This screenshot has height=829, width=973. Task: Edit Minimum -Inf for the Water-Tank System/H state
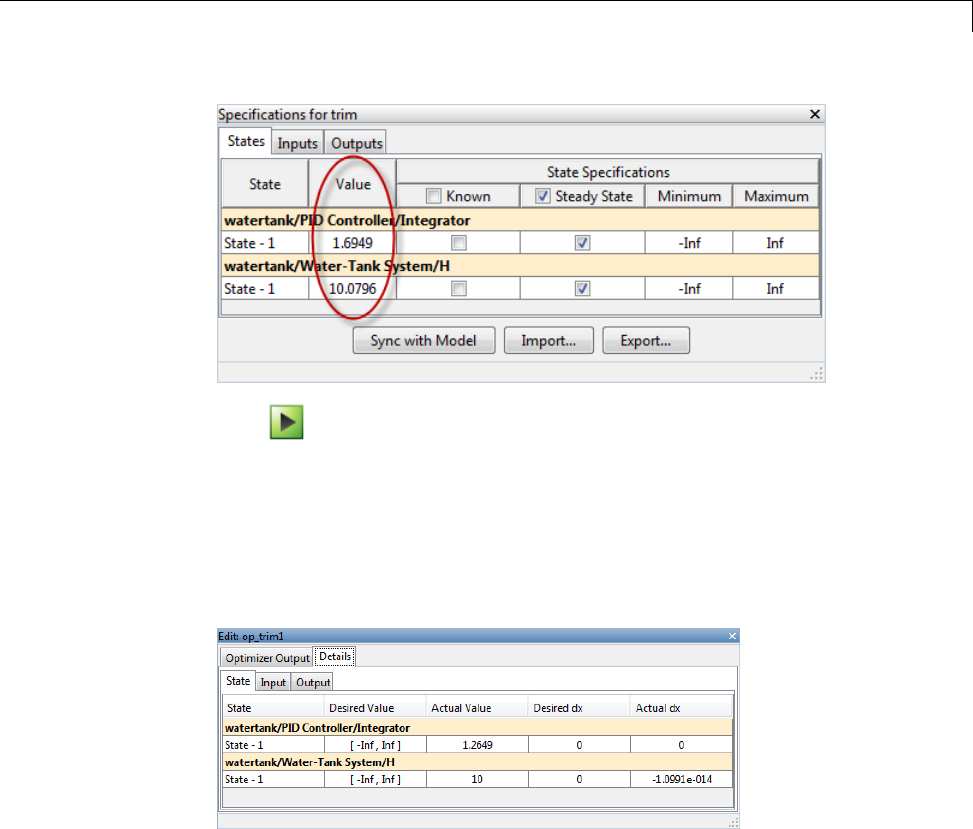tap(689, 289)
